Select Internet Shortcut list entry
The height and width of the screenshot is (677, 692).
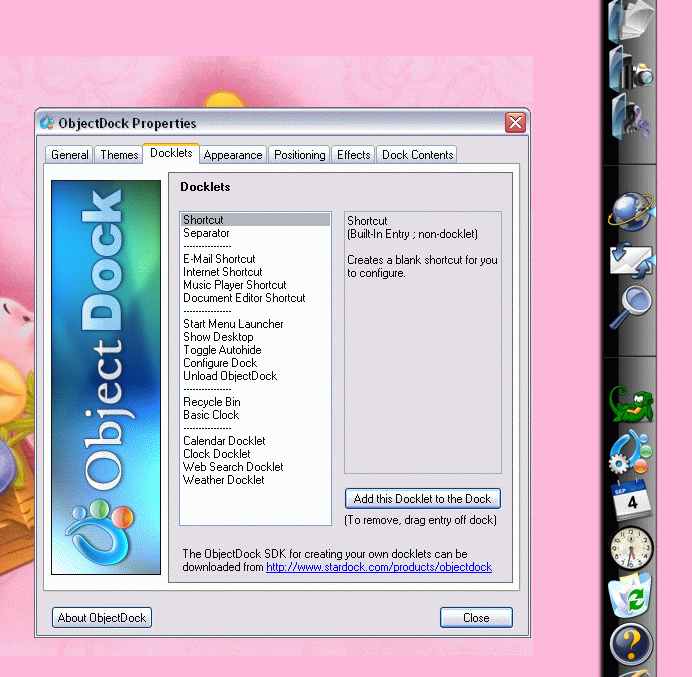click(x=255, y=272)
